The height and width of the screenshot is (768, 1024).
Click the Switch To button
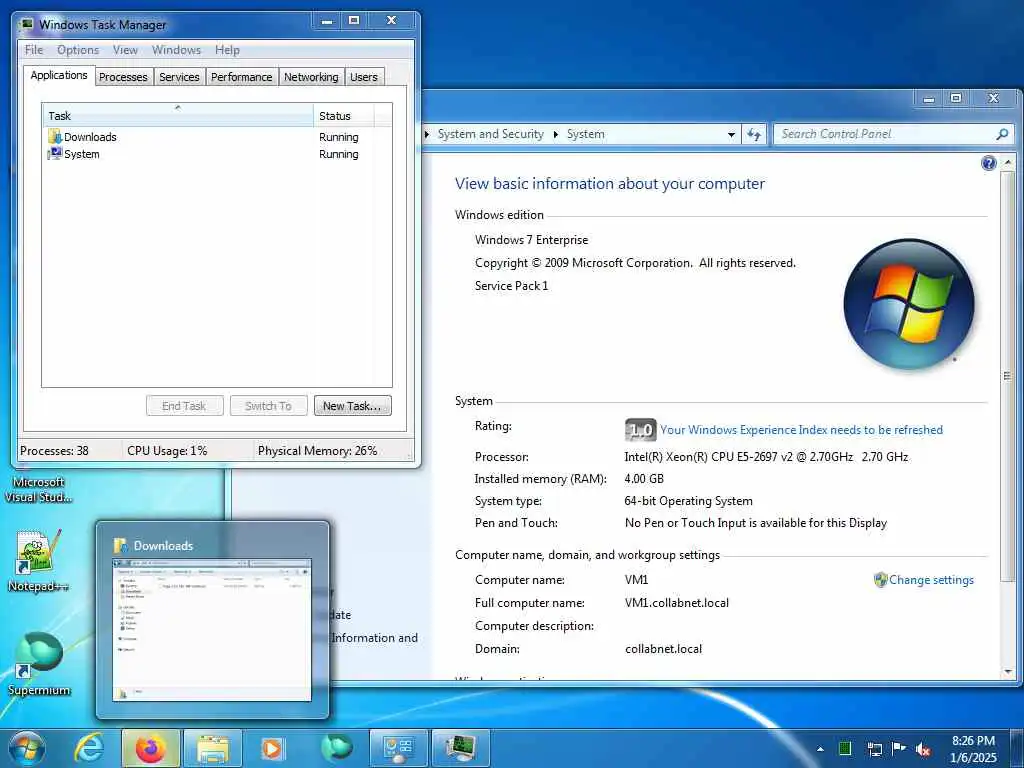pyautogui.click(x=268, y=406)
